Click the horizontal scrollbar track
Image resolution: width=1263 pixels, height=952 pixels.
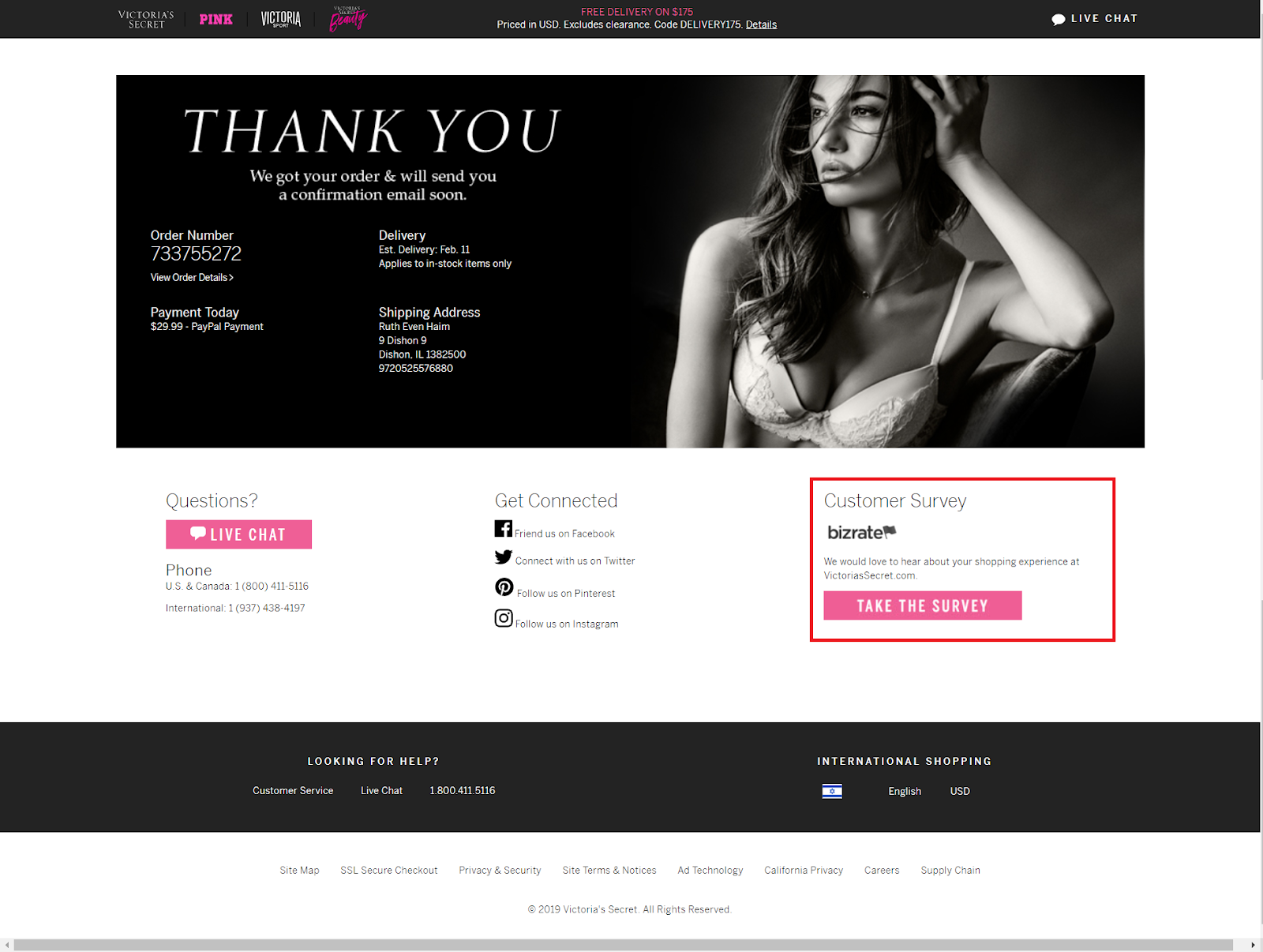tap(624, 945)
